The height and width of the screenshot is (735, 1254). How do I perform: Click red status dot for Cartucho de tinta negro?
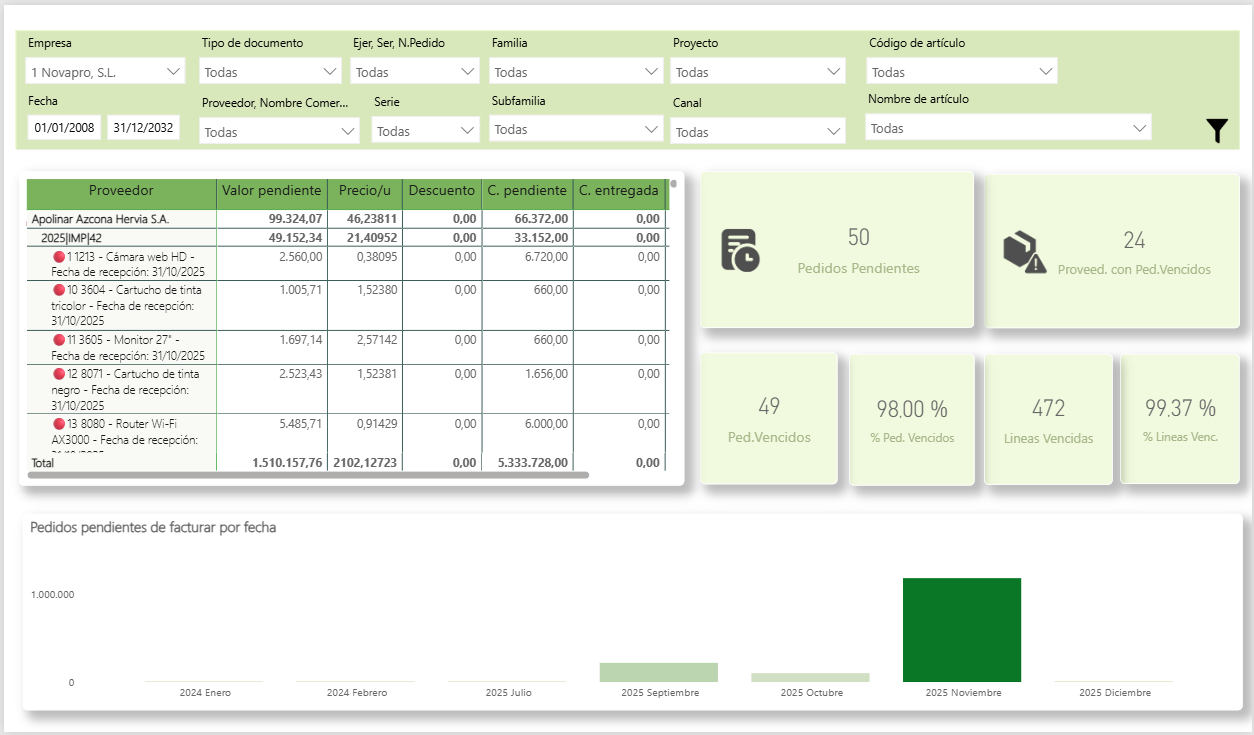(x=59, y=373)
